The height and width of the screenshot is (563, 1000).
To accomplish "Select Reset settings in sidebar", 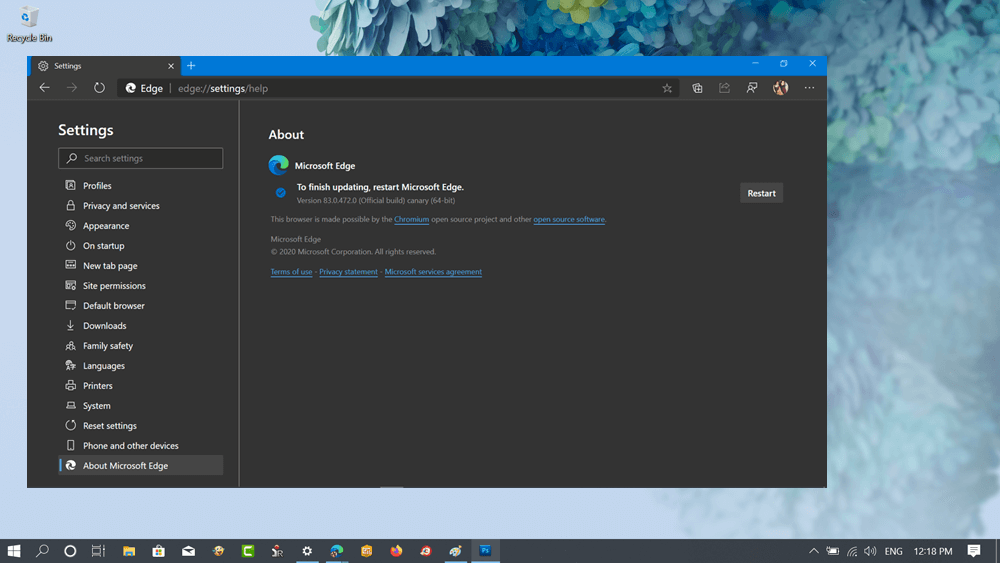I will 140,425.
